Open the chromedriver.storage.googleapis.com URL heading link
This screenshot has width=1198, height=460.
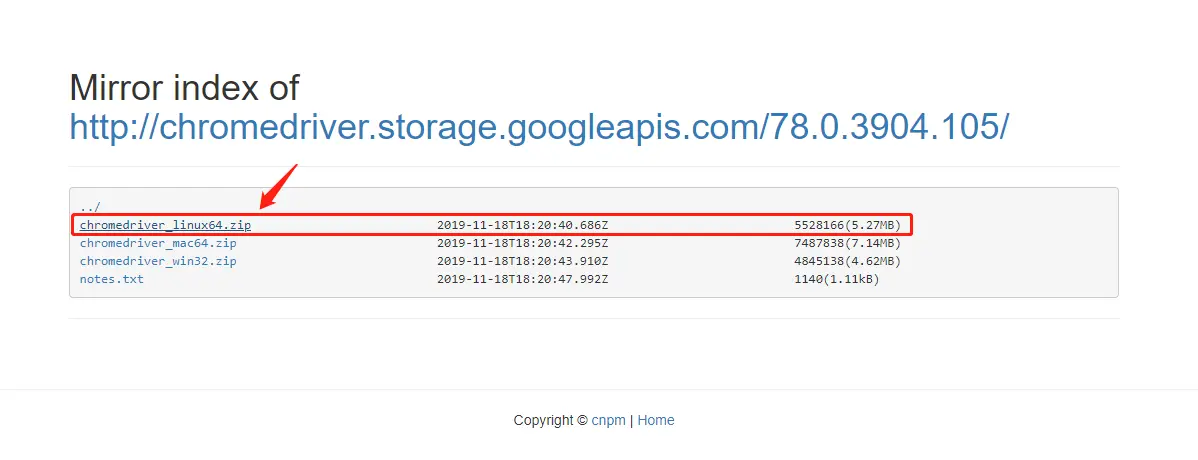tap(539, 126)
